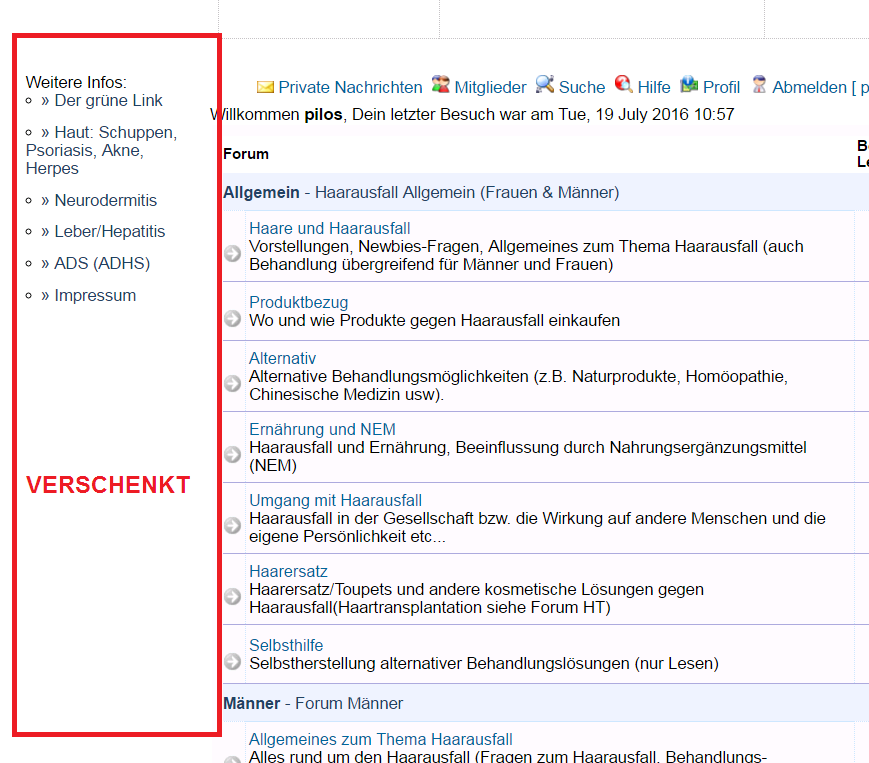
Task: Click arrow icon beside Ernährung und NEM
Action: click(233, 454)
